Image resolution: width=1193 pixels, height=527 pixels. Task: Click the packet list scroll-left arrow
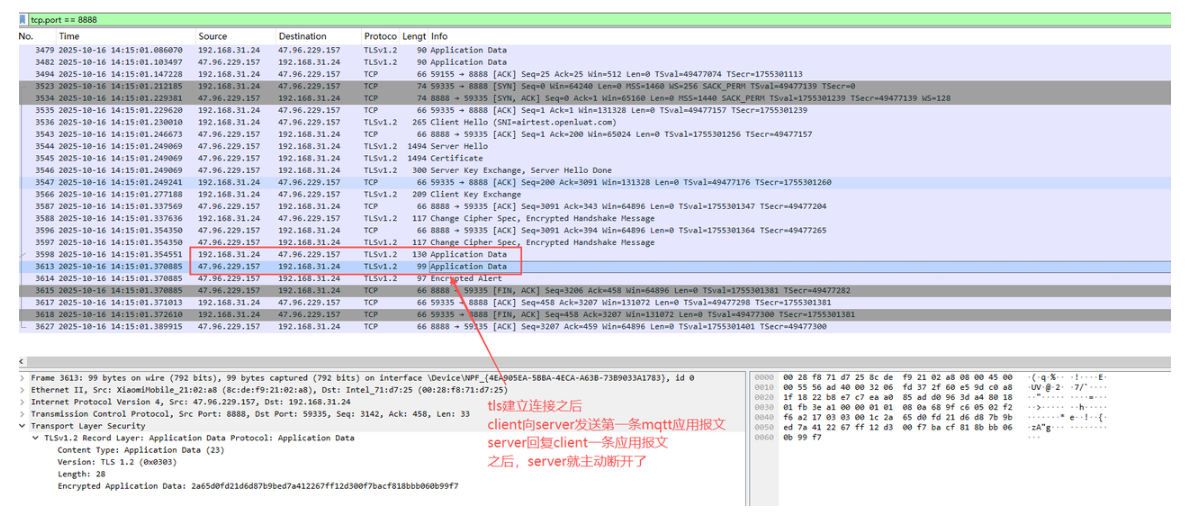22,360
